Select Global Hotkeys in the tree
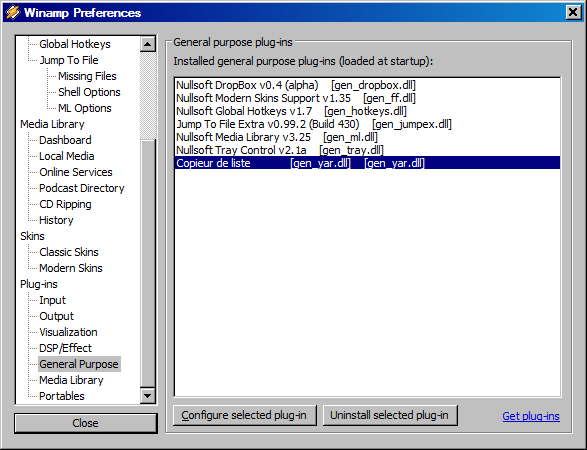This screenshot has height=450, width=587. coord(74,44)
